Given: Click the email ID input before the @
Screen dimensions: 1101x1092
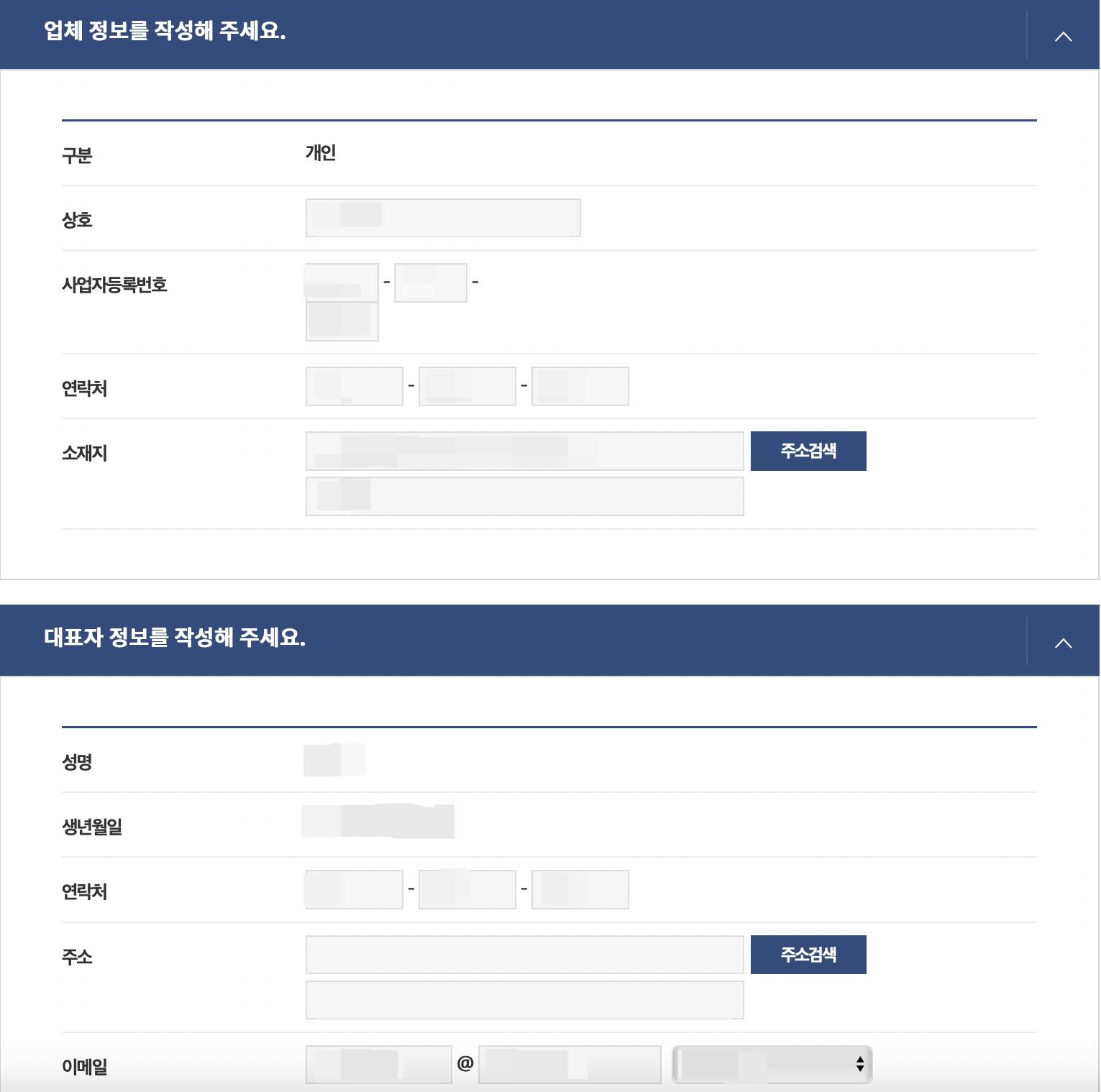Looking at the screenshot, I should tap(379, 1064).
